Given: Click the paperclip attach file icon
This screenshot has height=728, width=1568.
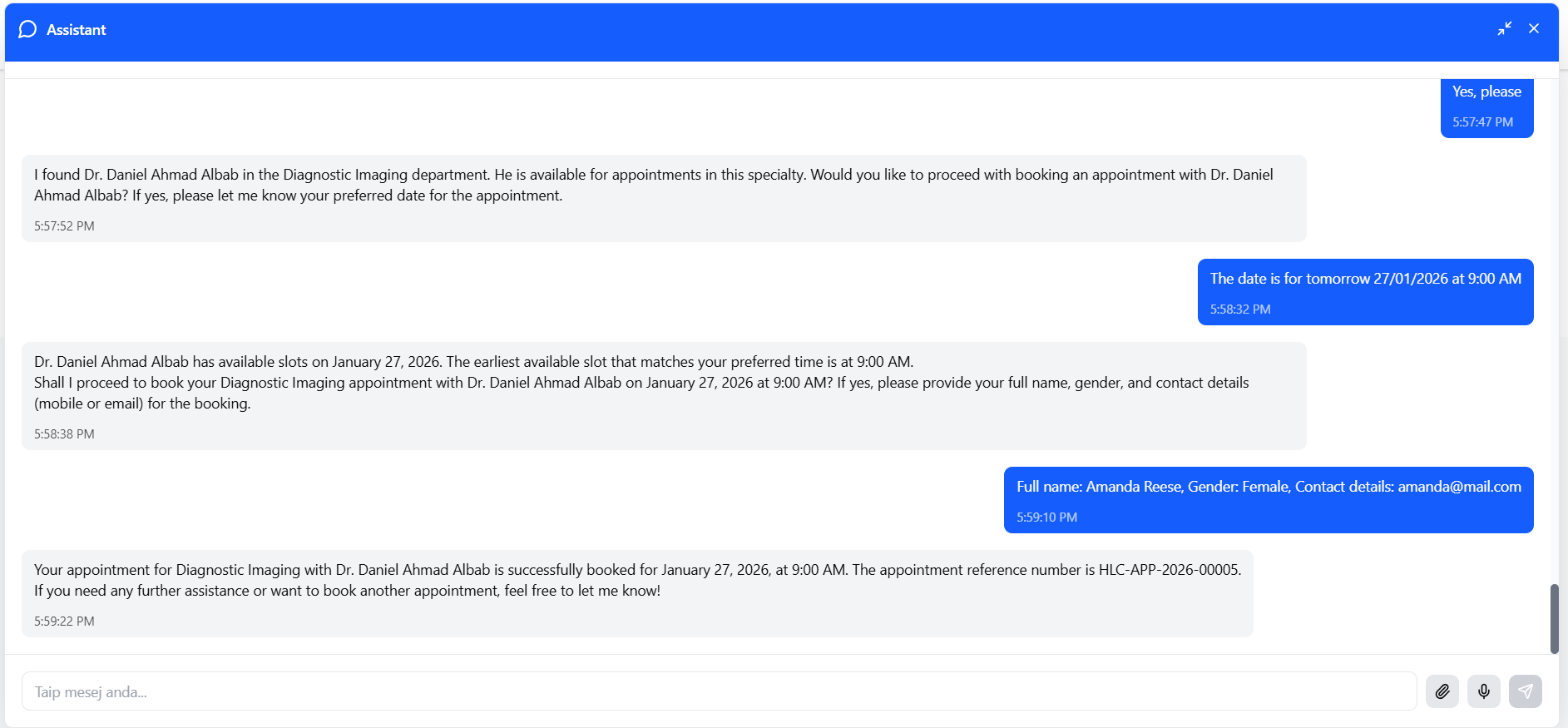Looking at the screenshot, I should tap(1442, 691).
